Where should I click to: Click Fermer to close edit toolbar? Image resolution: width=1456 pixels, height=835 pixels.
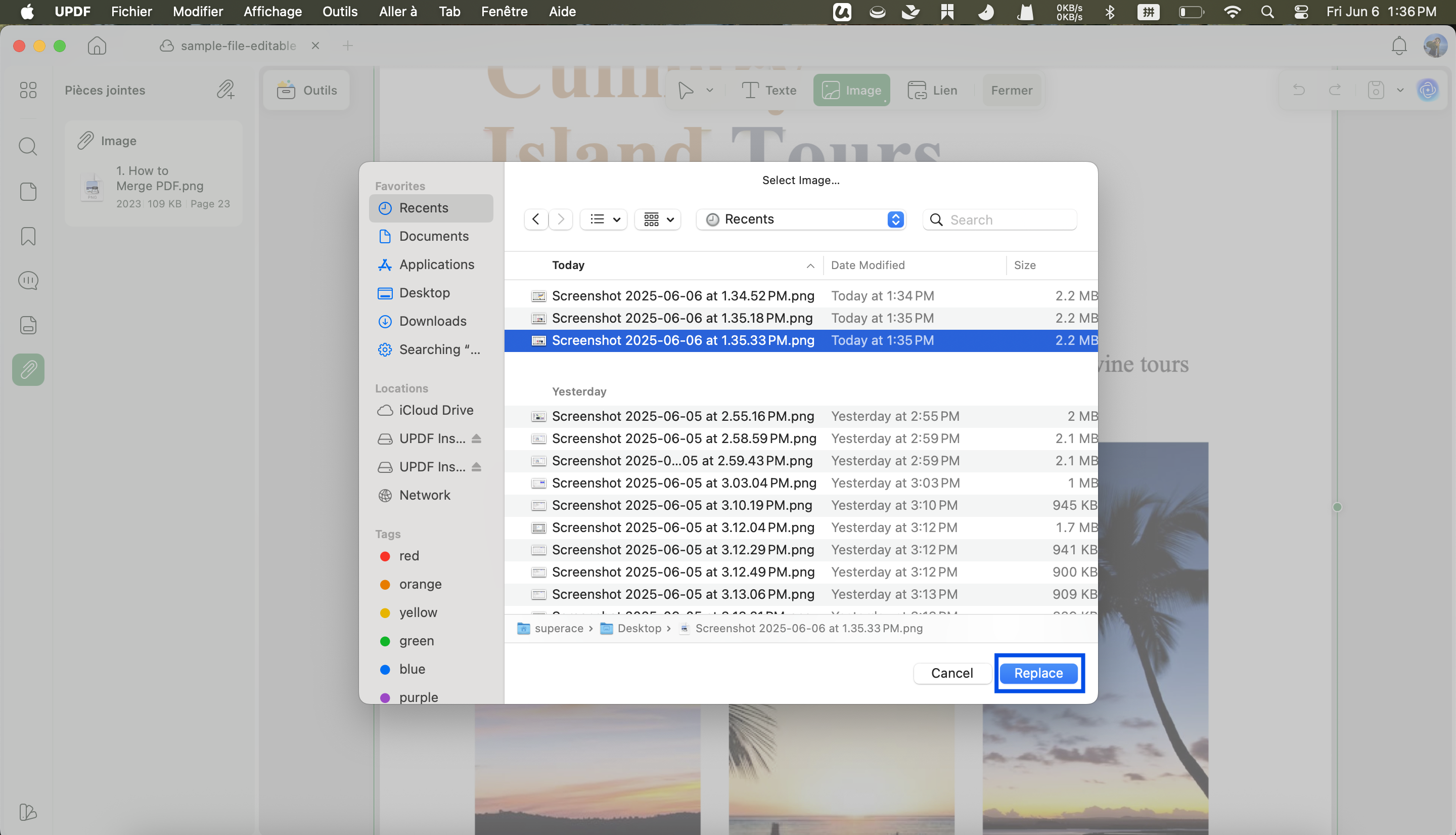tap(1011, 90)
